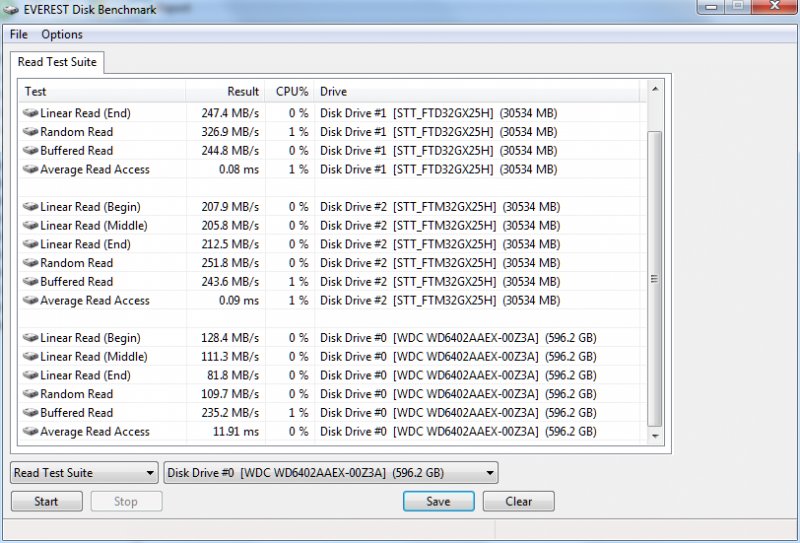Select the 205.8 MB/s result cell
Screen dimensions: 800x543
tap(230, 225)
